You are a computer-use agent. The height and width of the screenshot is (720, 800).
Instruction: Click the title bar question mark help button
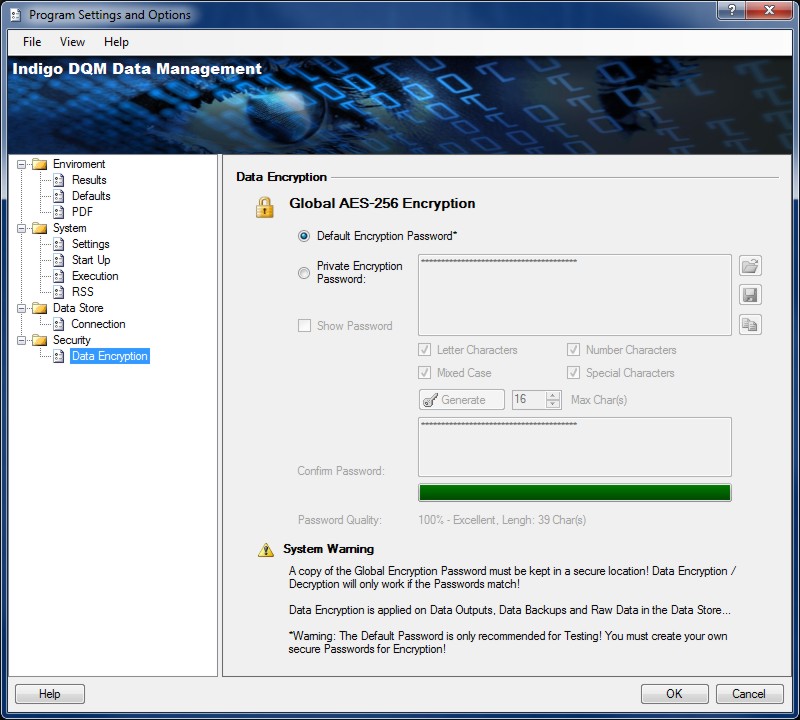(x=731, y=9)
